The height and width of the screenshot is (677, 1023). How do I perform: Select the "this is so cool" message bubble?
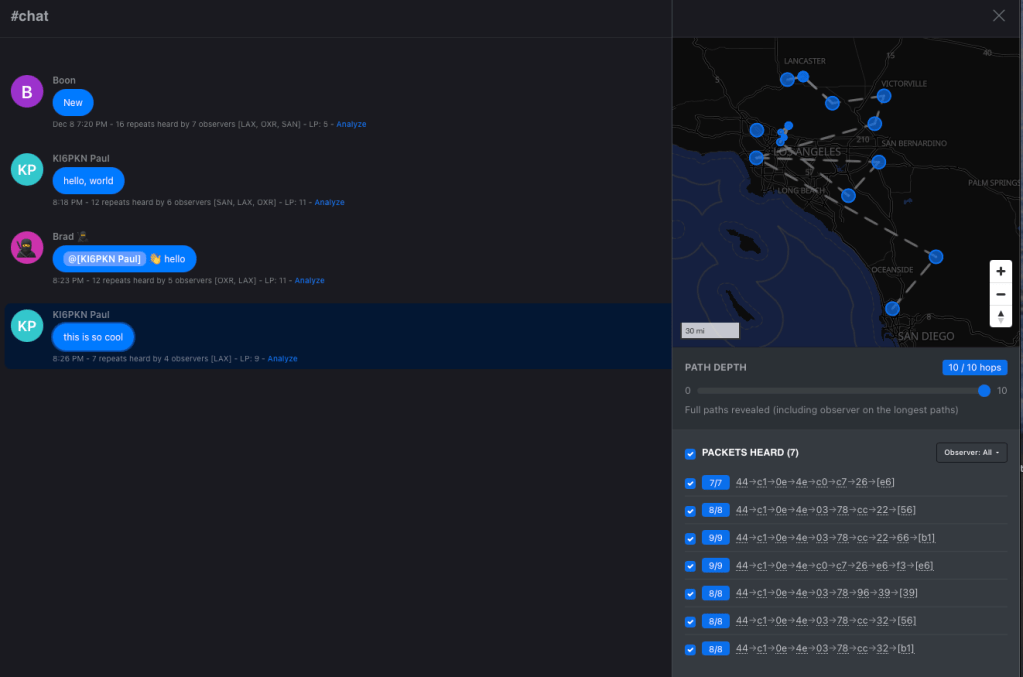point(93,337)
